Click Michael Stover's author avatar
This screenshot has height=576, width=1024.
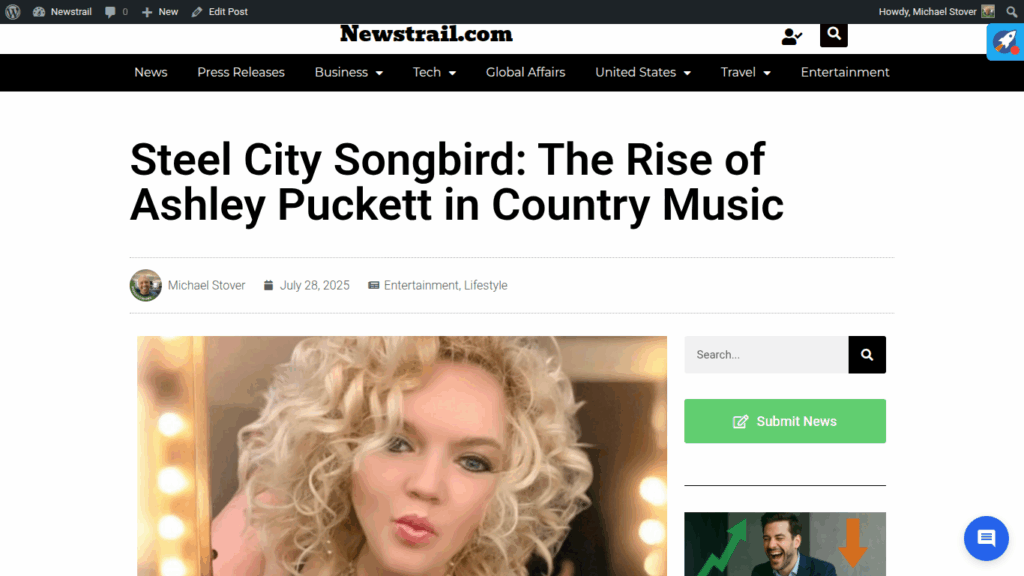[x=146, y=285]
